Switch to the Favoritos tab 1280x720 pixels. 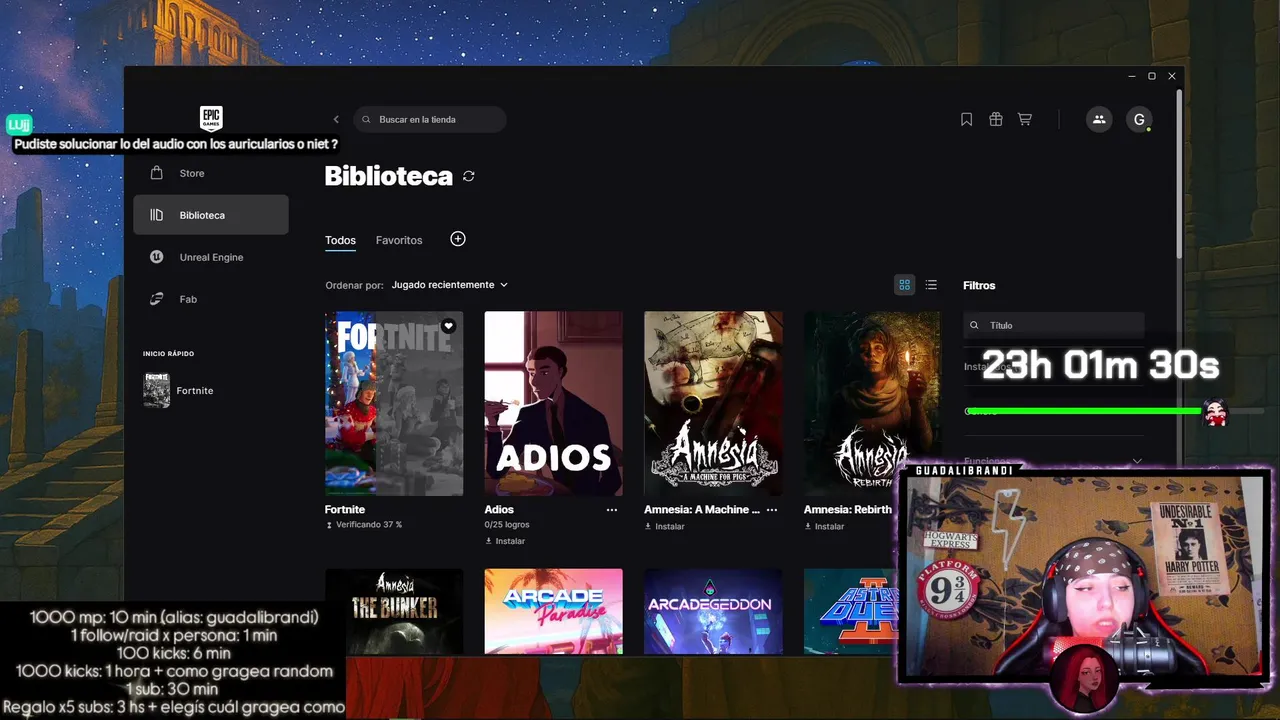(x=399, y=240)
